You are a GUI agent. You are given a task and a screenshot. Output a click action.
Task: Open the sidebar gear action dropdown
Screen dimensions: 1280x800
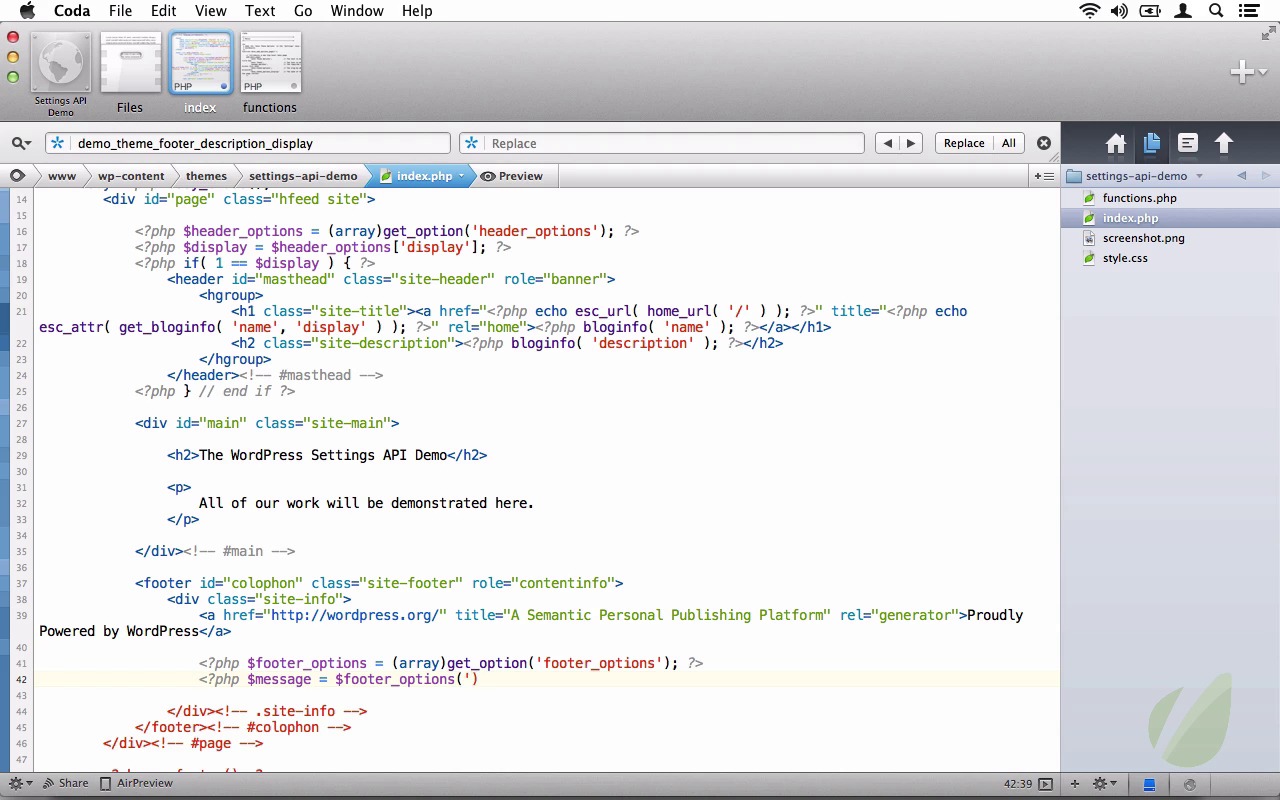1104,784
